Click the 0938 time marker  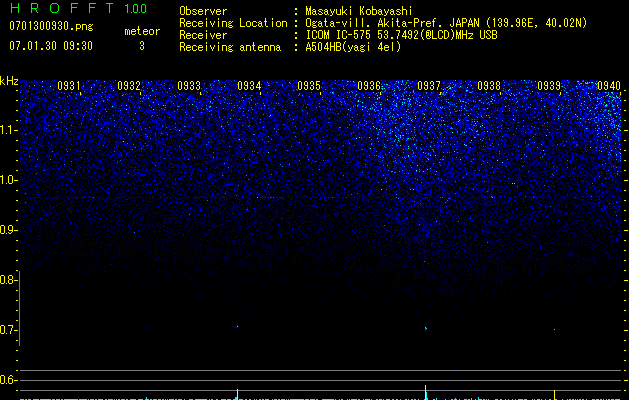489,86
